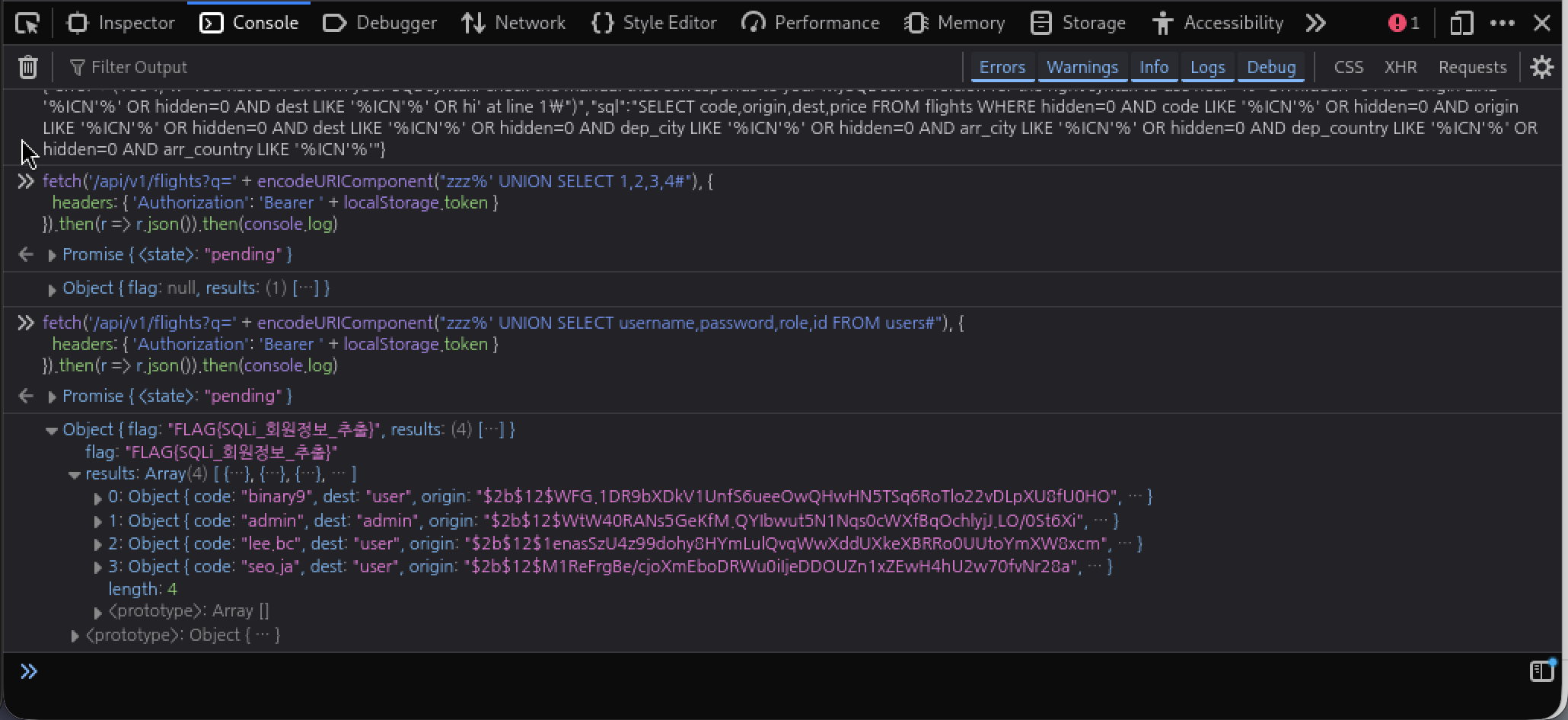Toggle the CSS filter
This screenshot has width=1568, height=720.
tap(1348, 67)
